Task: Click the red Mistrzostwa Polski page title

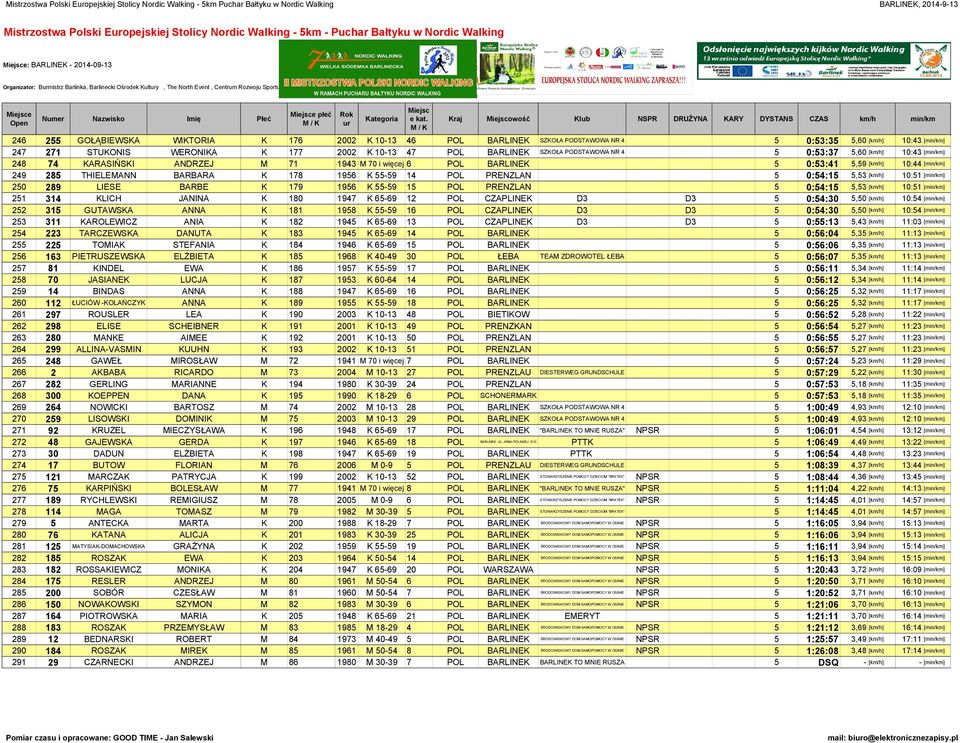Action: pos(253,32)
